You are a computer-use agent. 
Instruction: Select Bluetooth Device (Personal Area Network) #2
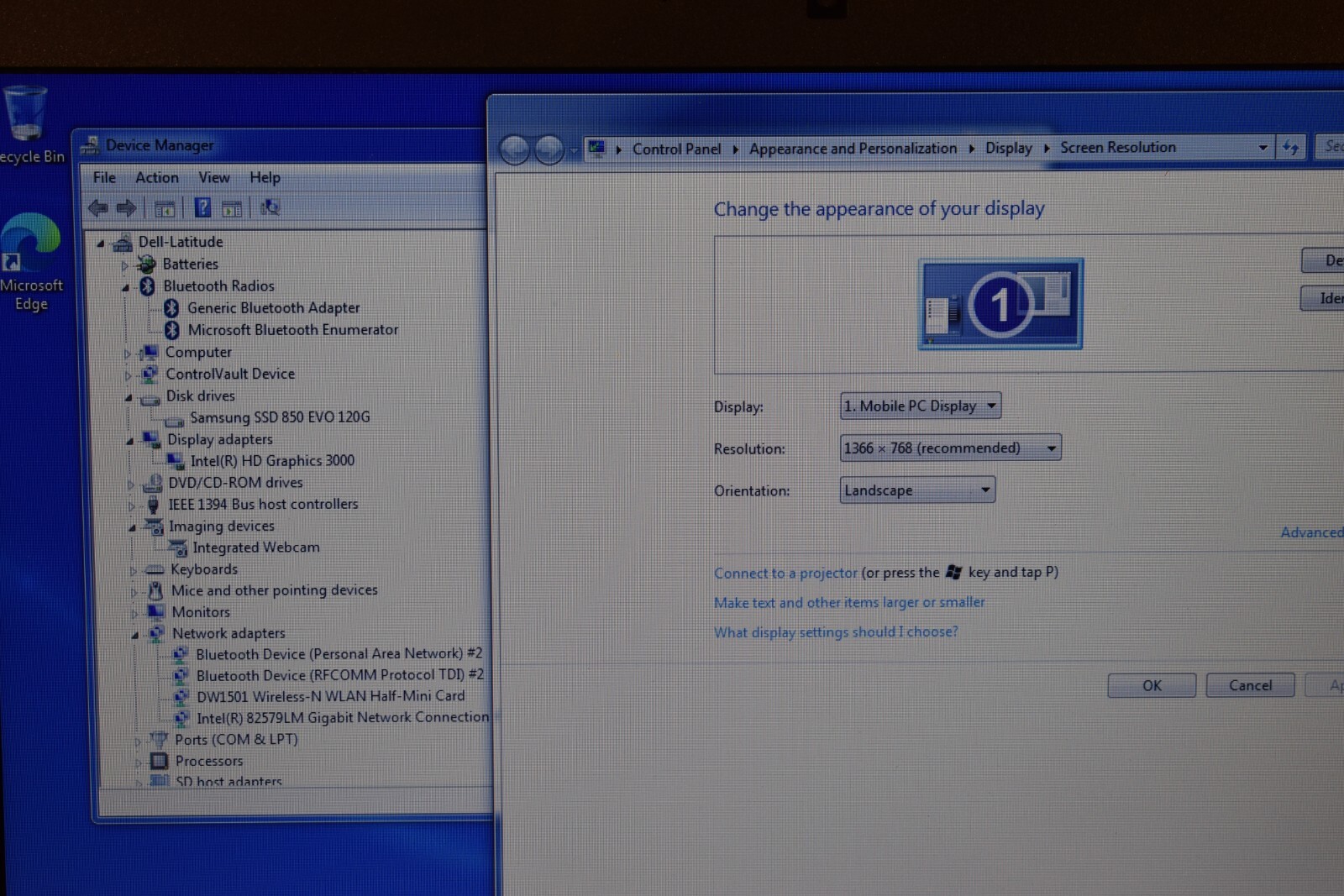point(339,653)
